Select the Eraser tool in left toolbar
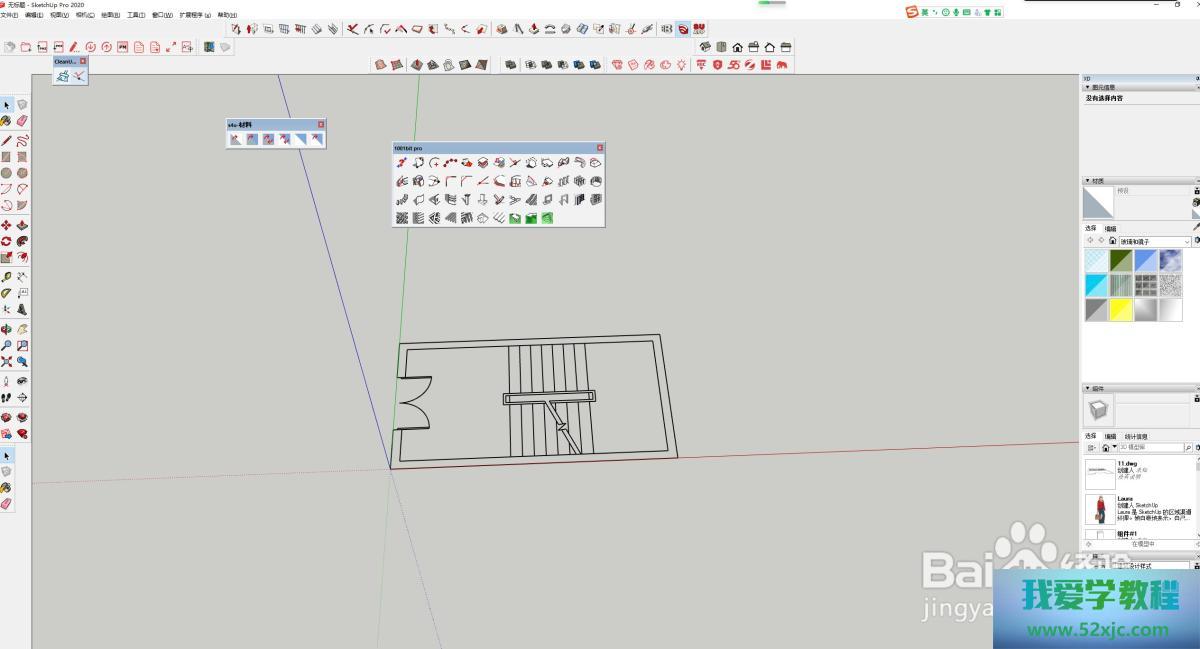The height and width of the screenshot is (649, 1200). pos(22,121)
